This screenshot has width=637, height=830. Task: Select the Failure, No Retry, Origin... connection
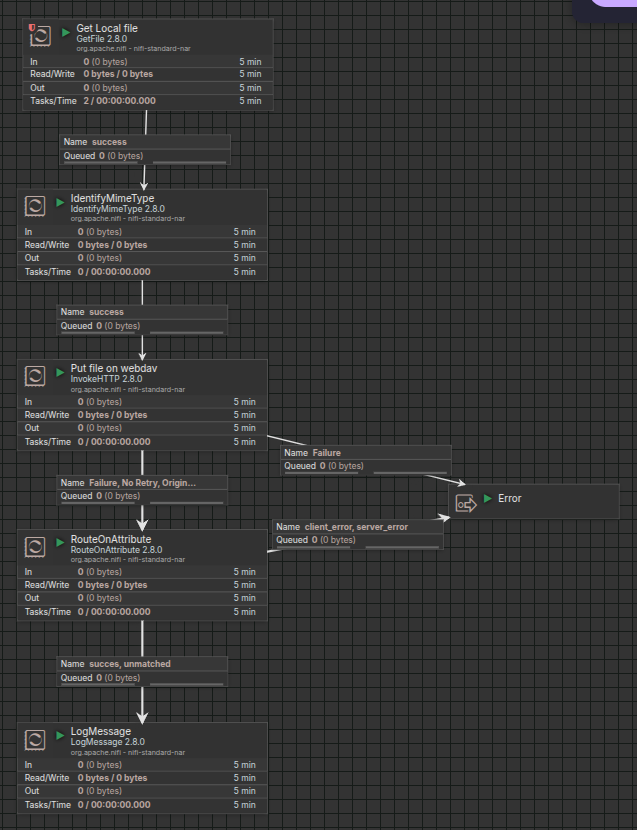pyautogui.click(x=142, y=490)
